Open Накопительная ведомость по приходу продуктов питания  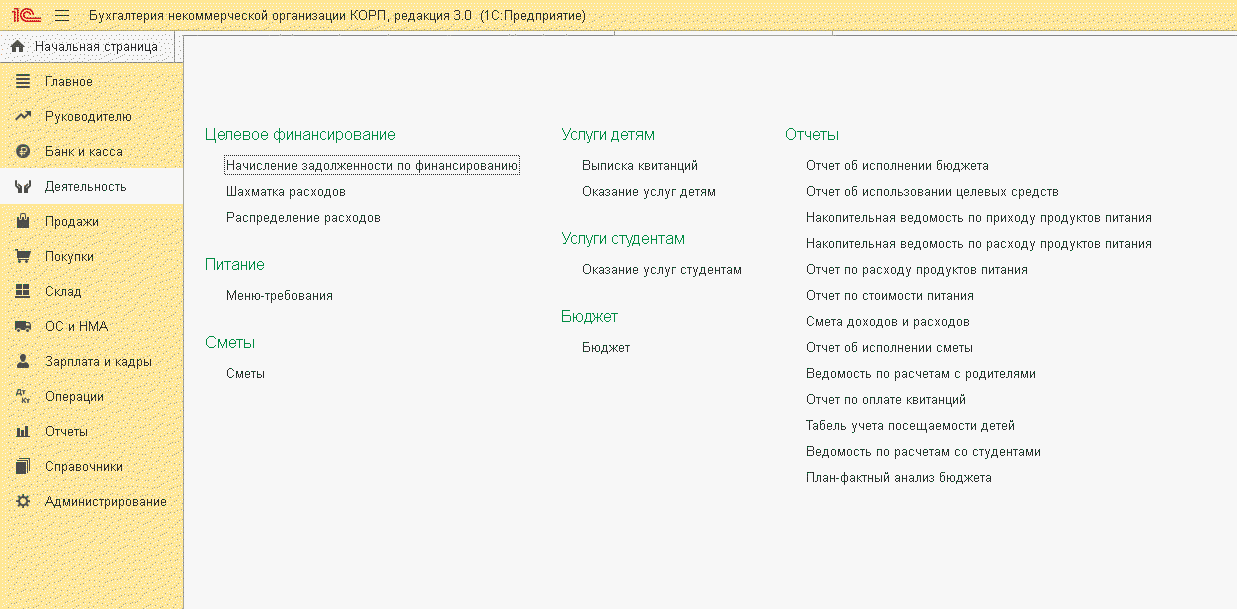[x=979, y=217]
